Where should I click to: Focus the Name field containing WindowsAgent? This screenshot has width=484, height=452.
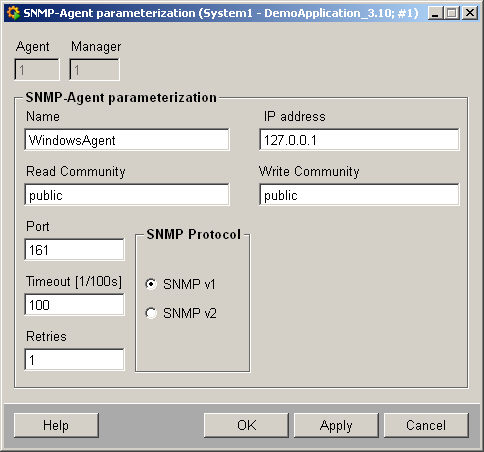tap(127, 140)
